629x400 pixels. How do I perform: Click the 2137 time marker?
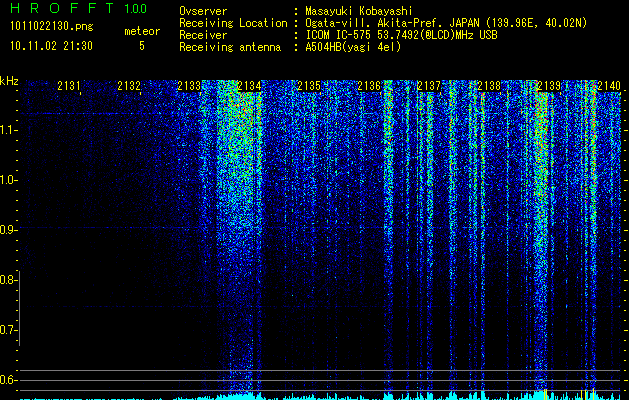click(x=429, y=86)
